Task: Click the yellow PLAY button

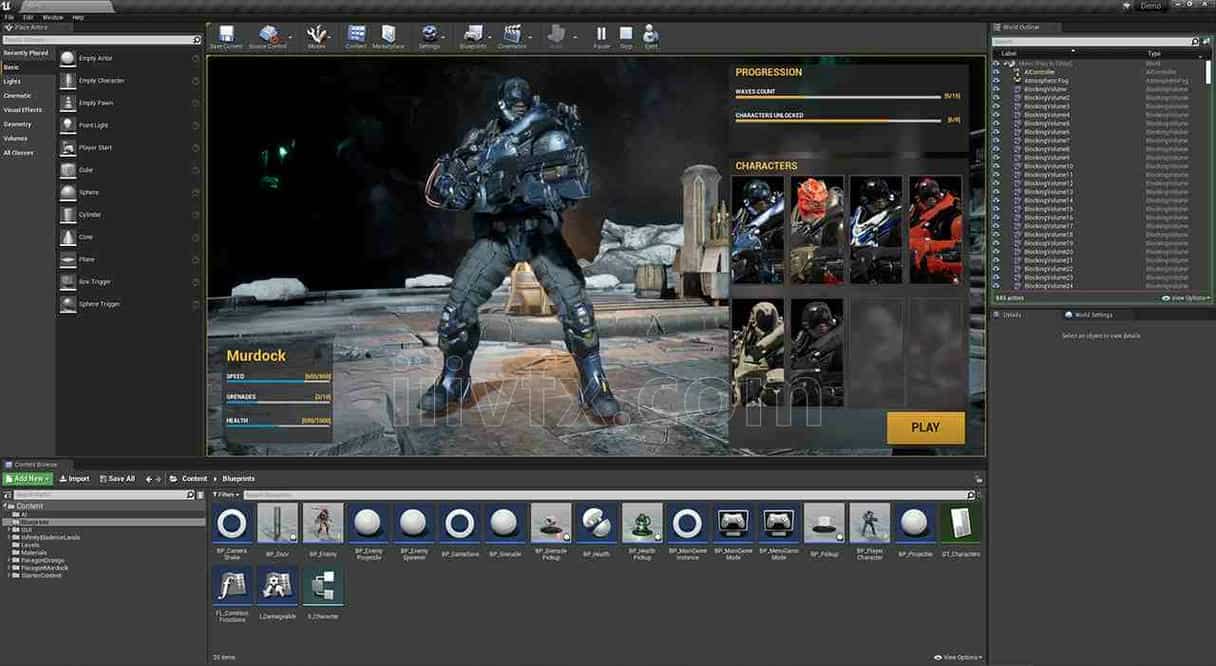Action: tap(926, 427)
